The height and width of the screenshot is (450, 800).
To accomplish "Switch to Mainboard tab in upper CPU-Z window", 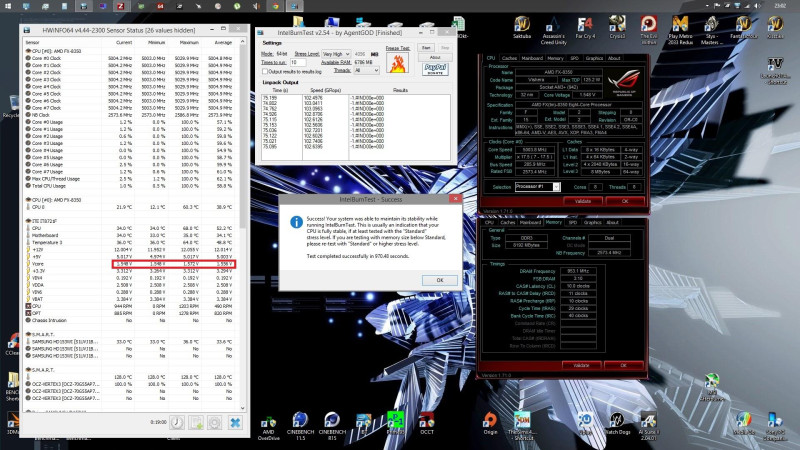I will (532, 58).
